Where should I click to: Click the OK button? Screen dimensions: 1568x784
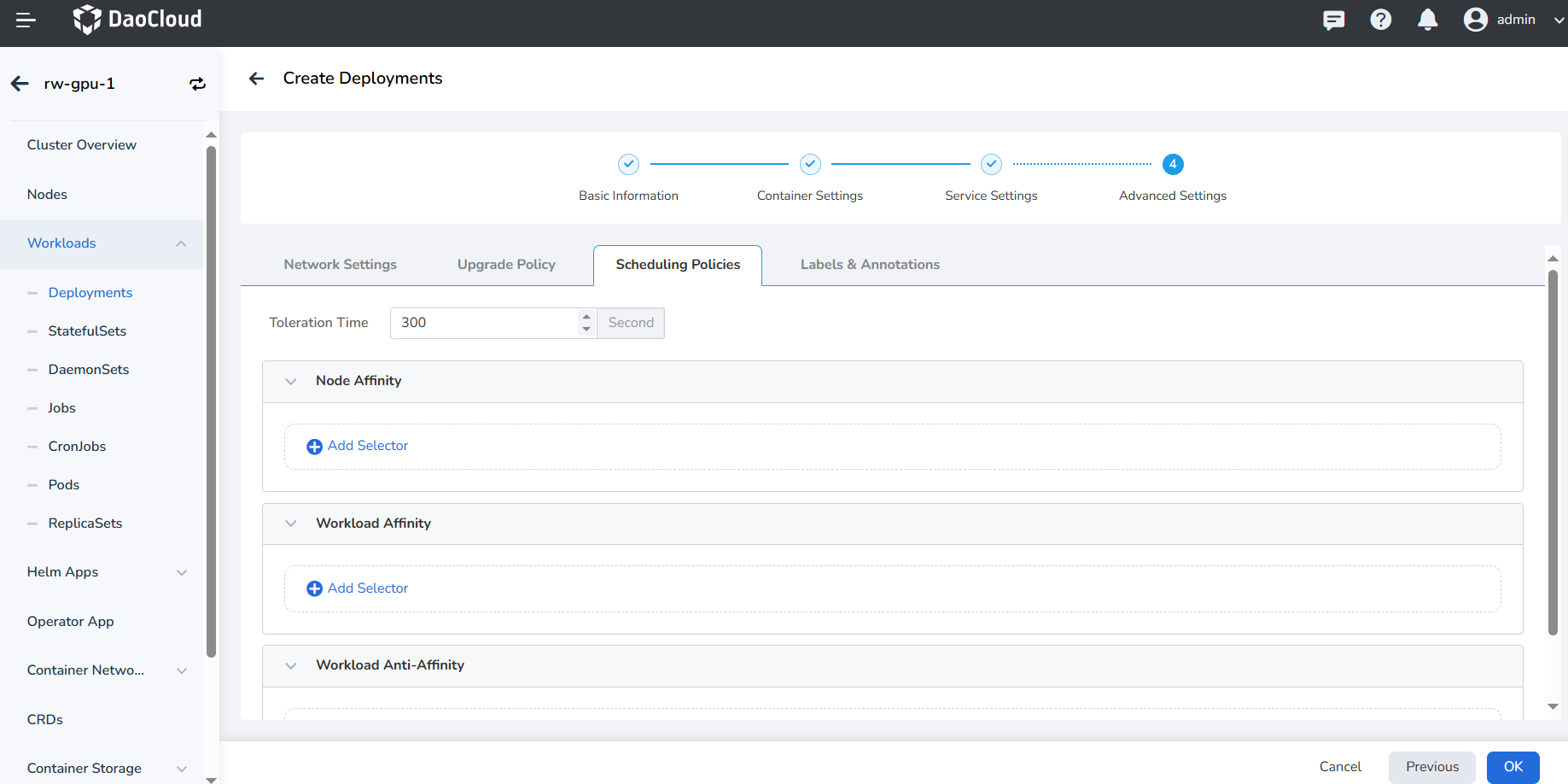click(x=1513, y=767)
